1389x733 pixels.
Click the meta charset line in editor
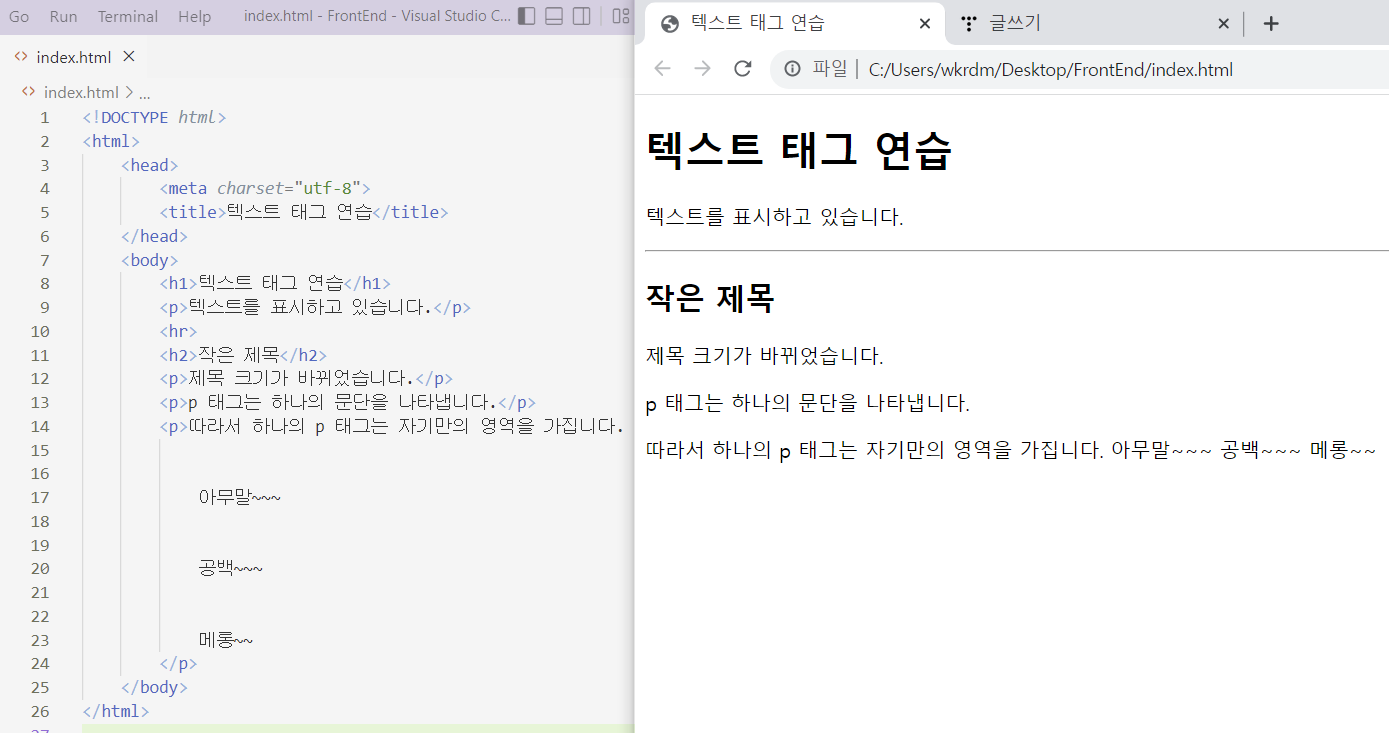(x=265, y=188)
